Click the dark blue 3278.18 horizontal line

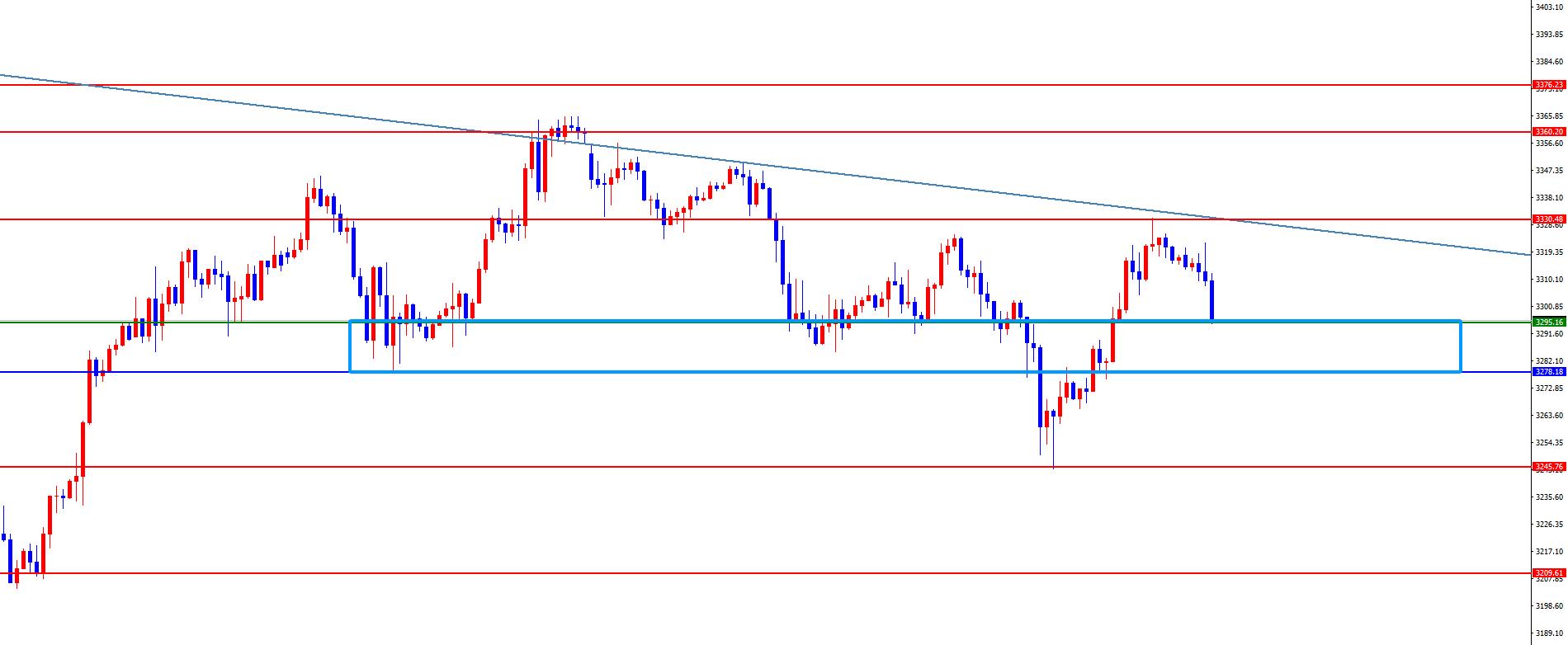206,372
